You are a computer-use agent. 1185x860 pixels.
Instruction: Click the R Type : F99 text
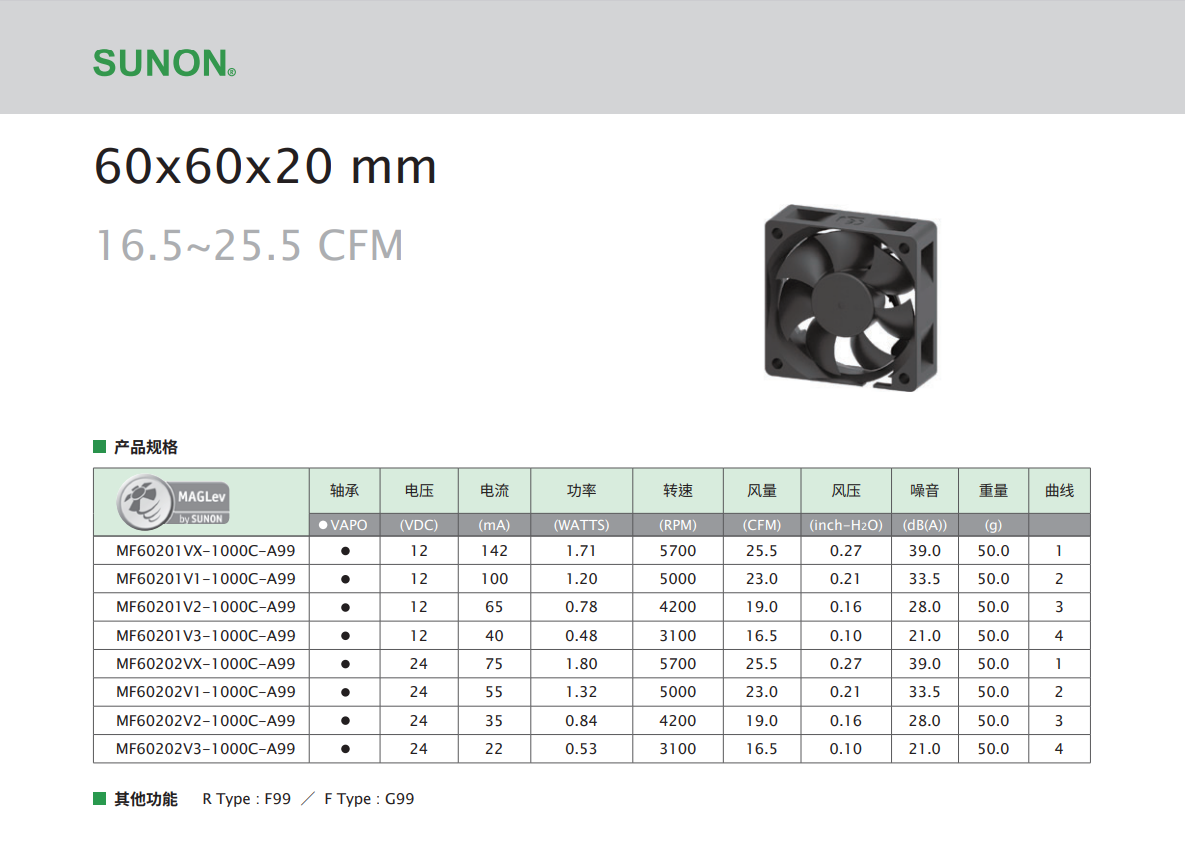click(x=246, y=799)
